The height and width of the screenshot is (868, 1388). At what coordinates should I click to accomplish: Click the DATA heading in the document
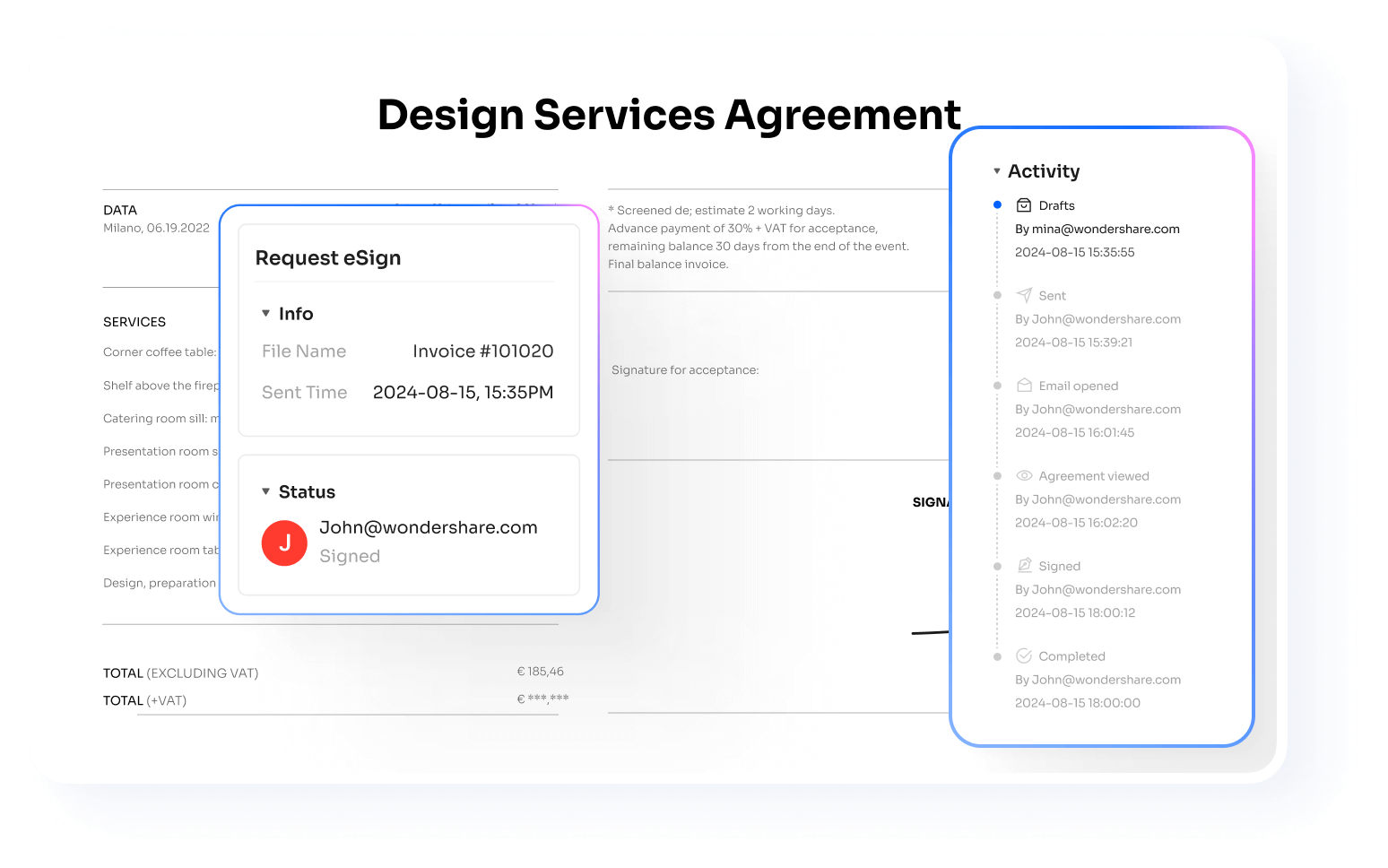[120, 211]
